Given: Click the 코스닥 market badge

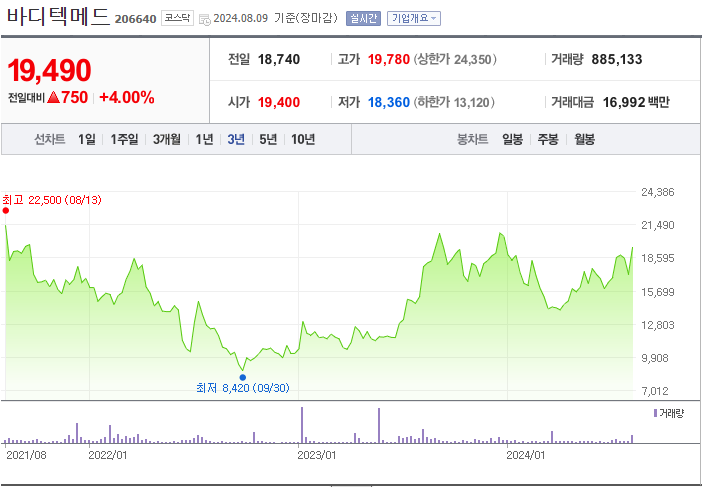Looking at the screenshot, I should (177, 18).
